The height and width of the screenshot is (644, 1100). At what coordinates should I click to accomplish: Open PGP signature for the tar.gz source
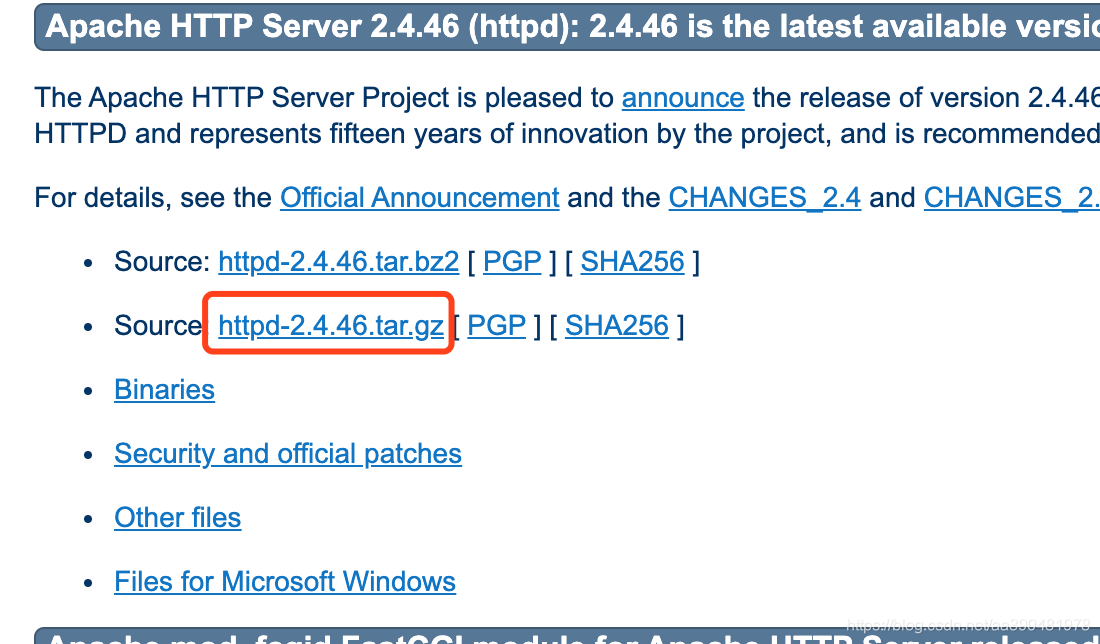coord(497,326)
